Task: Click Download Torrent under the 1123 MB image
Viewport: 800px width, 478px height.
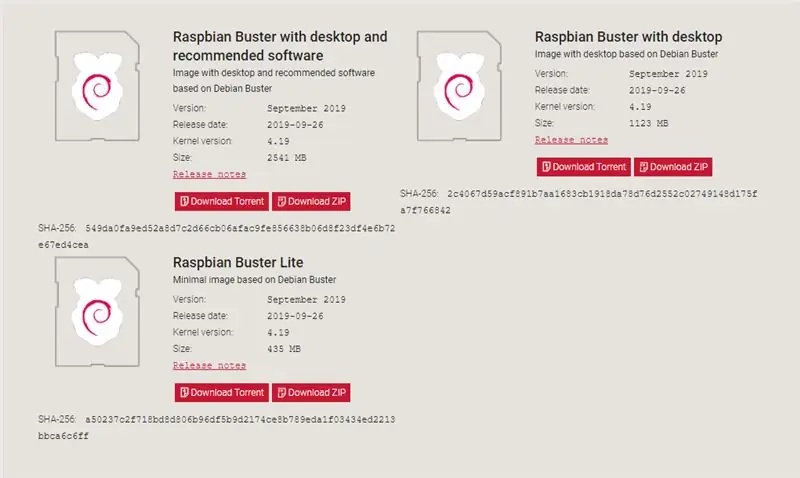Action: (584, 167)
